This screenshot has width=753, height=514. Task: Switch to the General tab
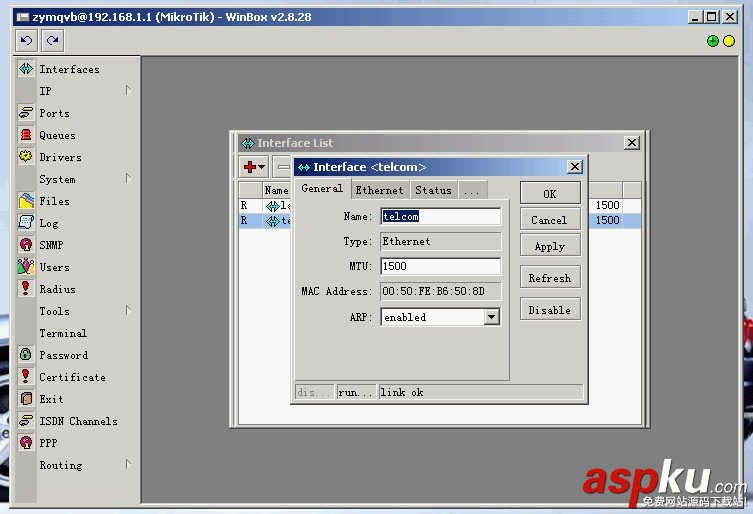[322, 189]
